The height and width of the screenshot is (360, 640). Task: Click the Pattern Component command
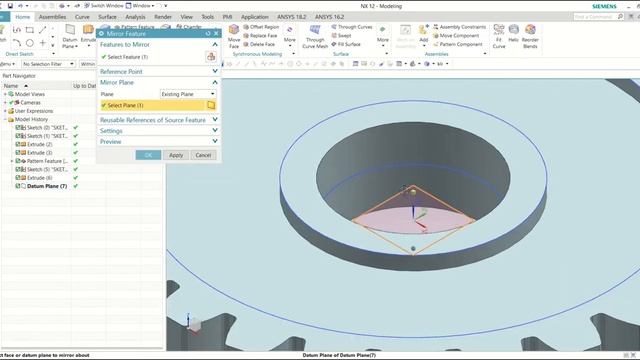458,44
